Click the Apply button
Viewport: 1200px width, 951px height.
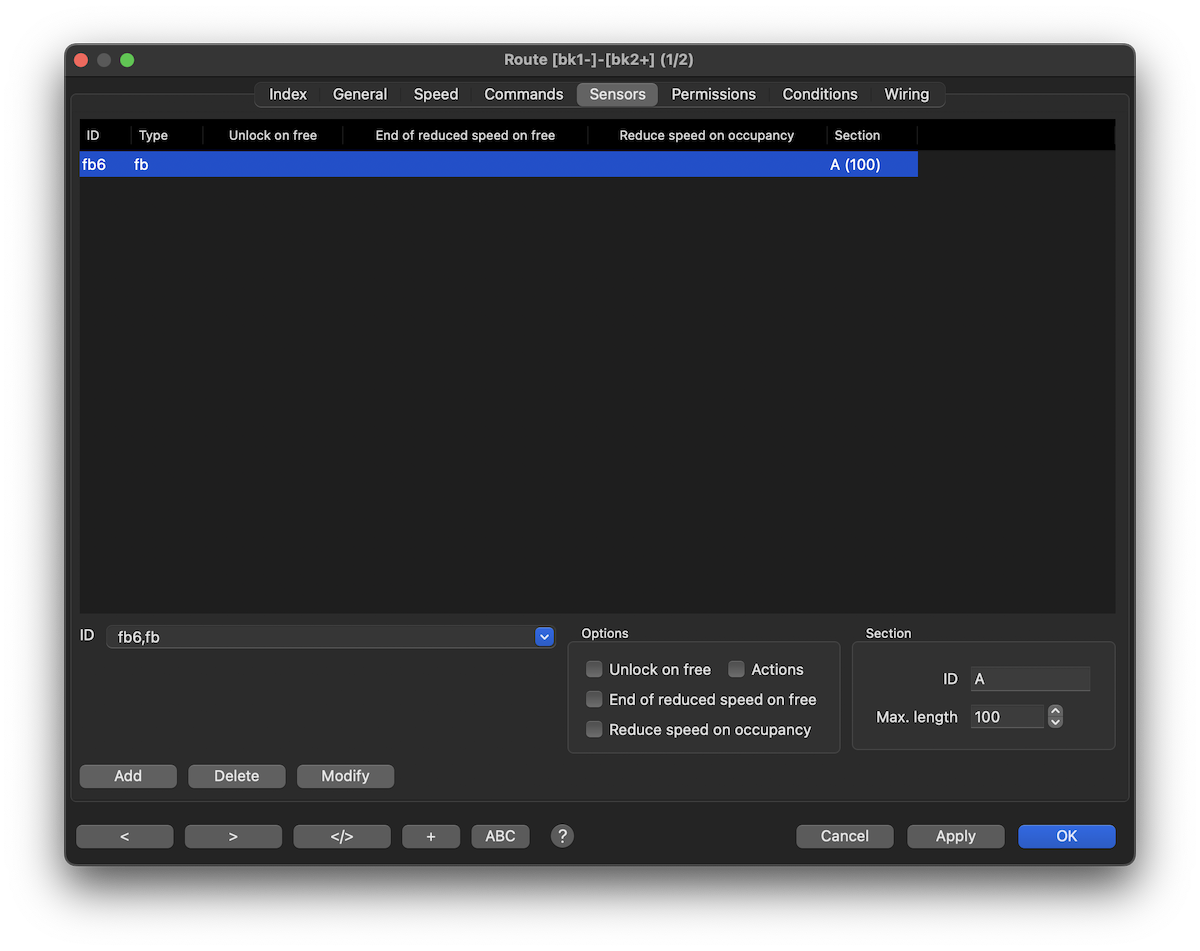(x=955, y=836)
